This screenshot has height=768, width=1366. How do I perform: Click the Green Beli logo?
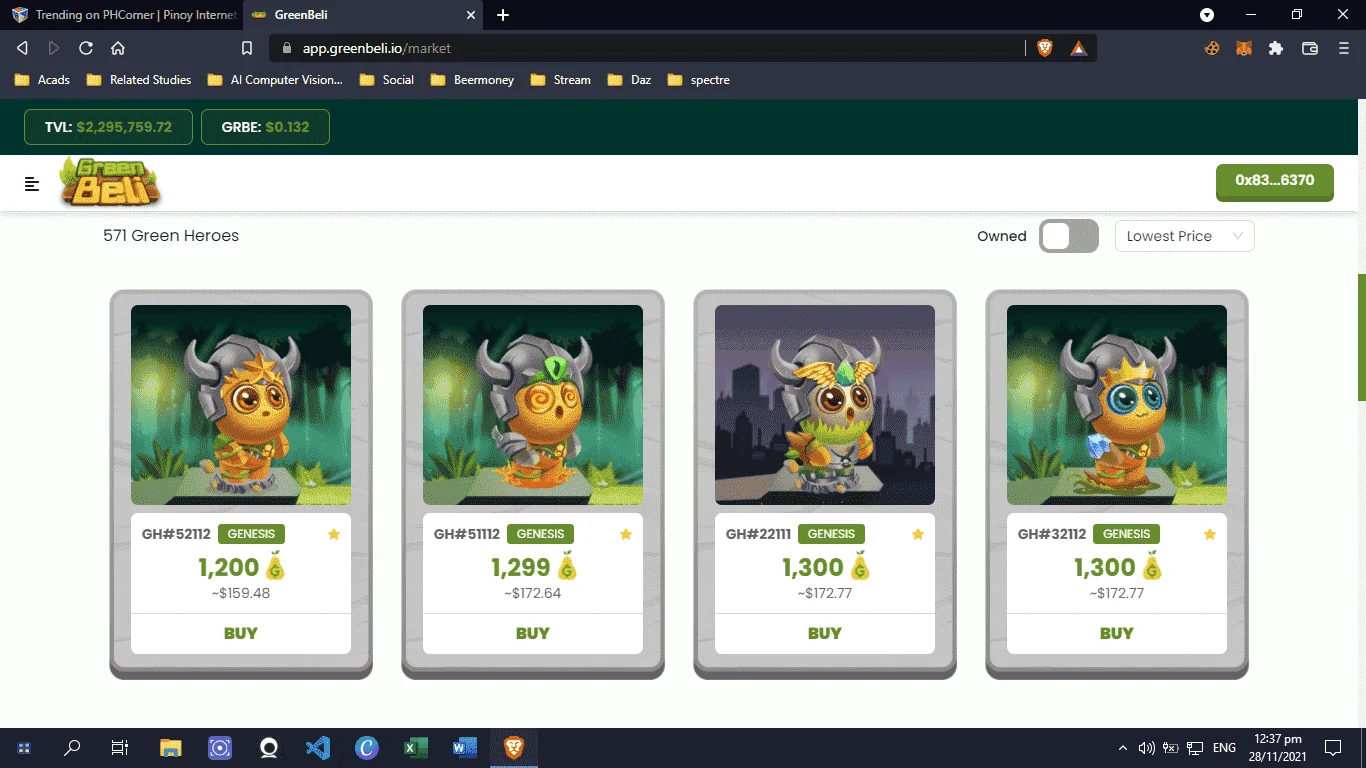tap(110, 182)
